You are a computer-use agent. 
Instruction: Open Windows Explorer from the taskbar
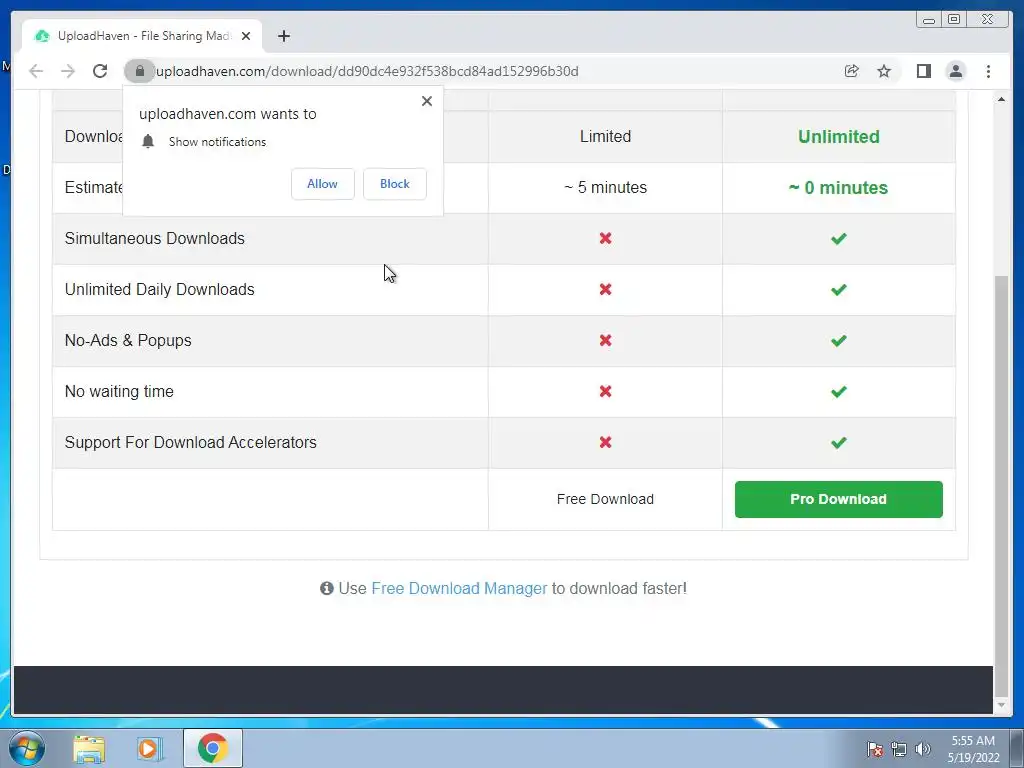click(89, 748)
